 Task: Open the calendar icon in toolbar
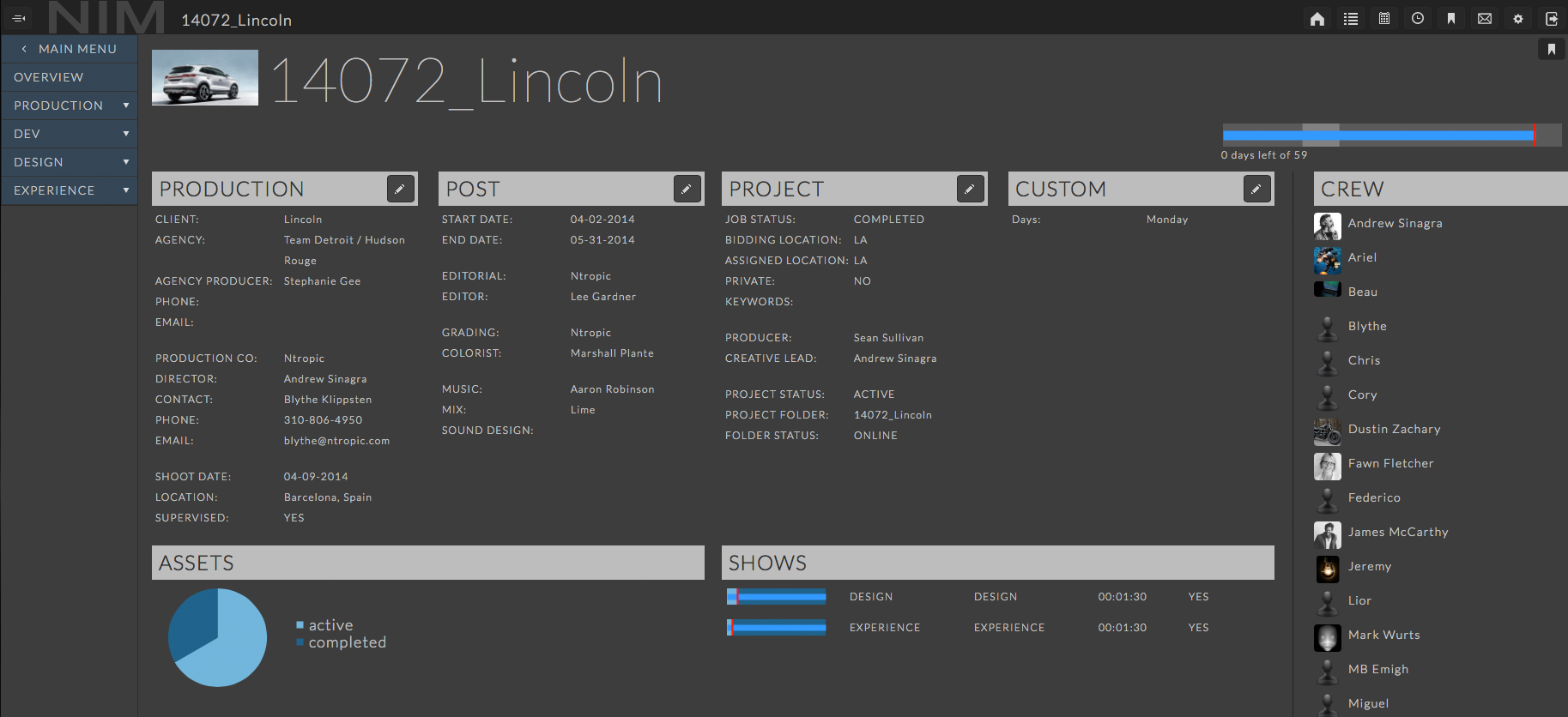tap(1384, 19)
